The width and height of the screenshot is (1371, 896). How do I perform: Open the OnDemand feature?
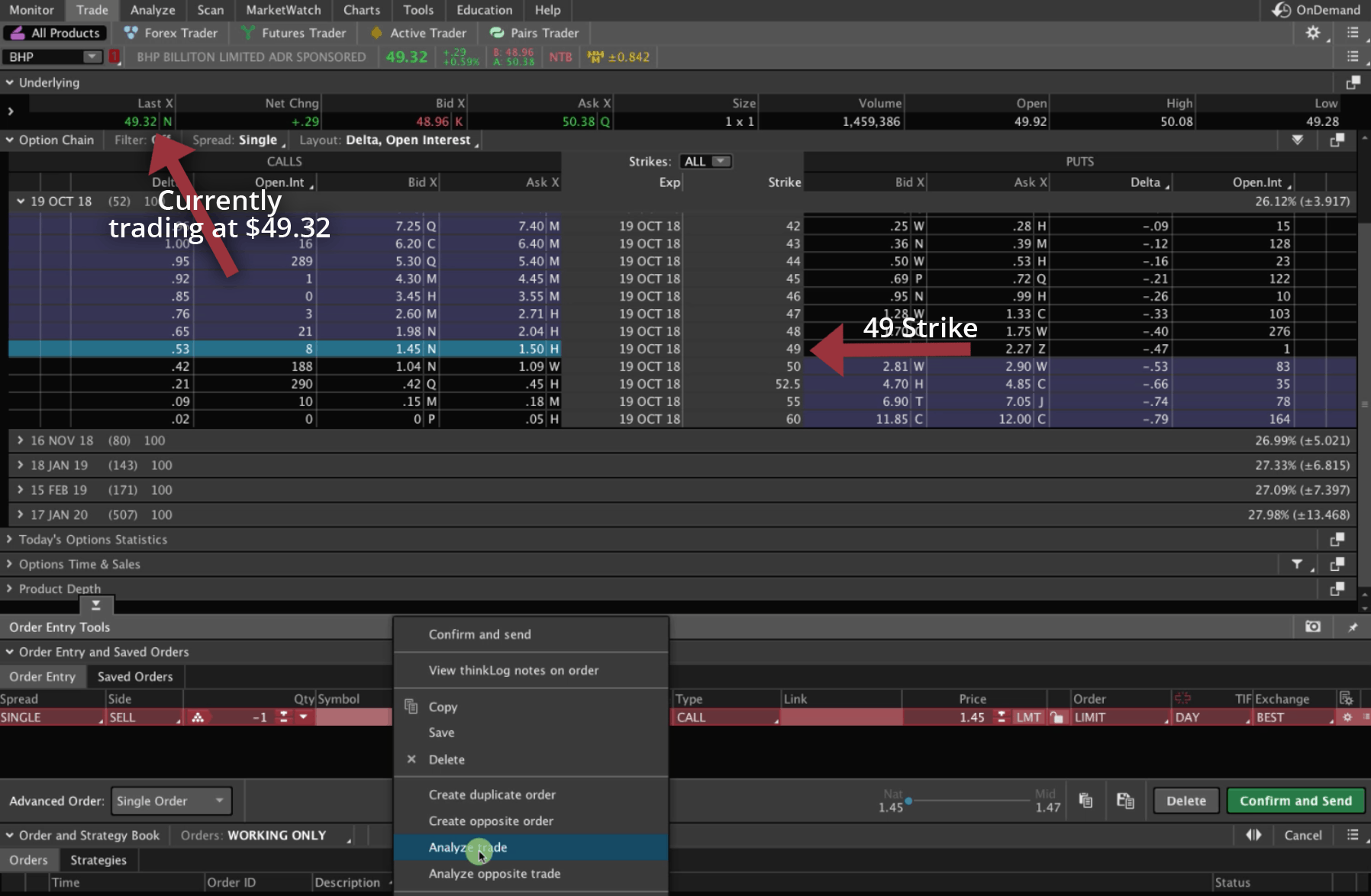click(x=1316, y=10)
